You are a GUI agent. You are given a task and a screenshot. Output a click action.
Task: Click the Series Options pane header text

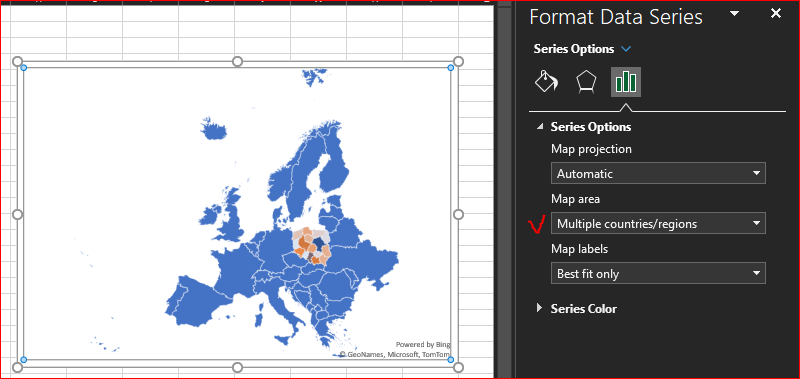point(574,49)
